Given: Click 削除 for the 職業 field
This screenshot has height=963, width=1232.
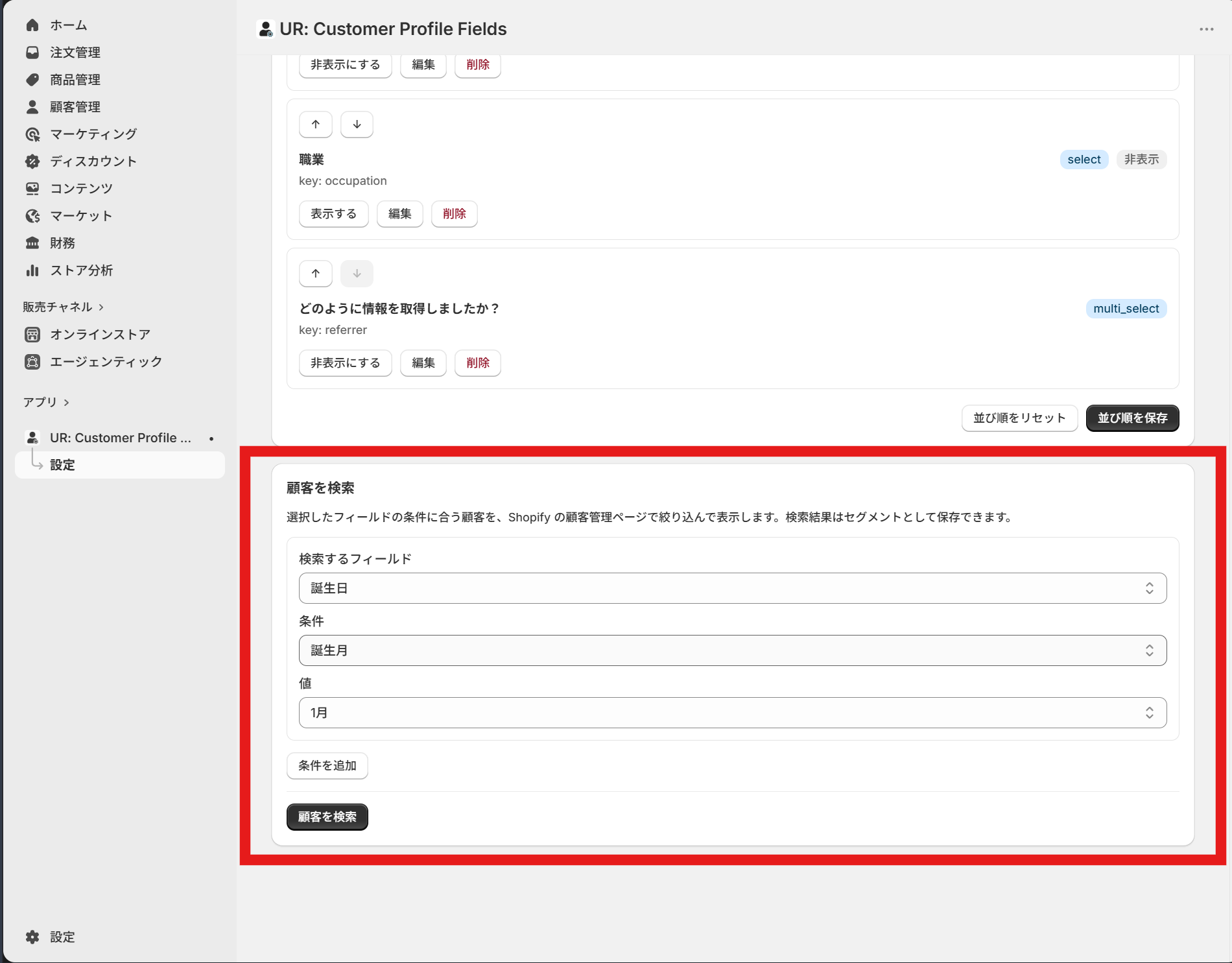Looking at the screenshot, I should 455,214.
